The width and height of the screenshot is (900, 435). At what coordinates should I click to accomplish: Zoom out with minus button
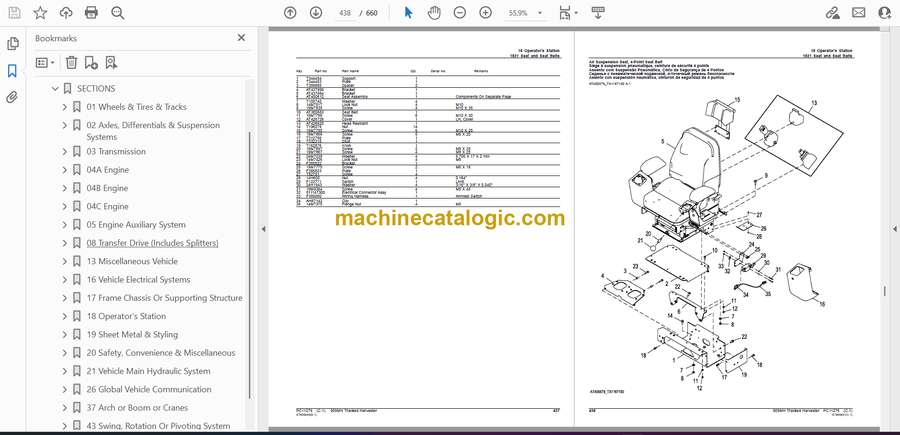tap(460, 13)
